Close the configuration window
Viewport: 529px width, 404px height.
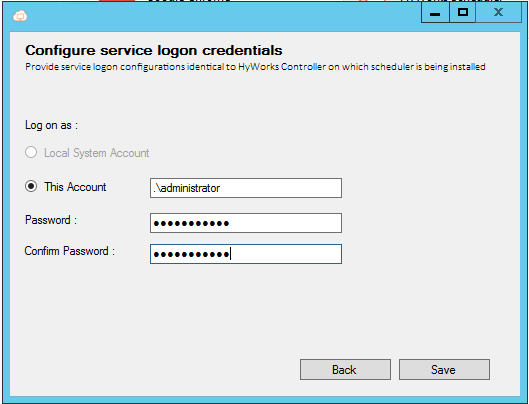point(498,13)
